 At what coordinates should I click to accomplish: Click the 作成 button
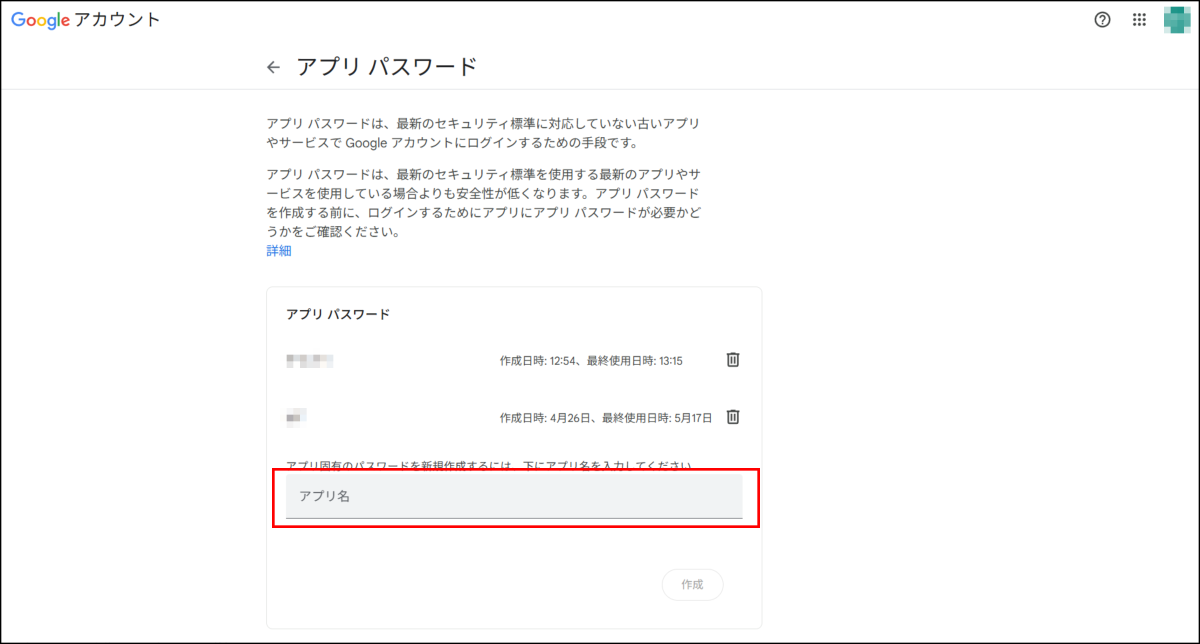(692, 584)
